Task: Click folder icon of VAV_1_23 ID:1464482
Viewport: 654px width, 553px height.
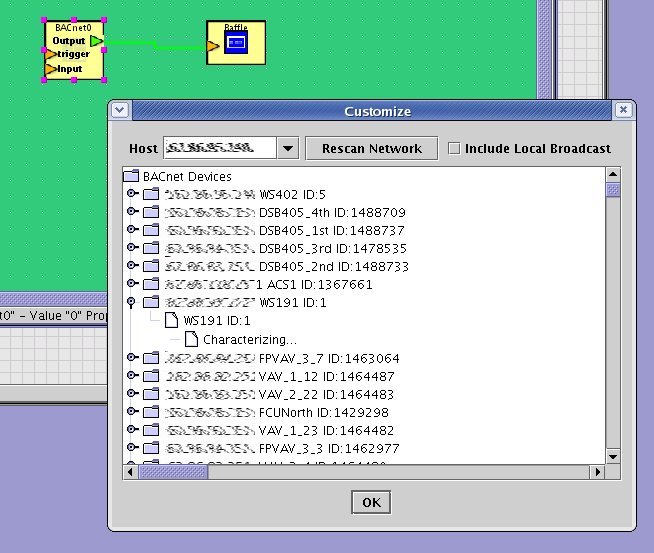Action: coord(151,430)
